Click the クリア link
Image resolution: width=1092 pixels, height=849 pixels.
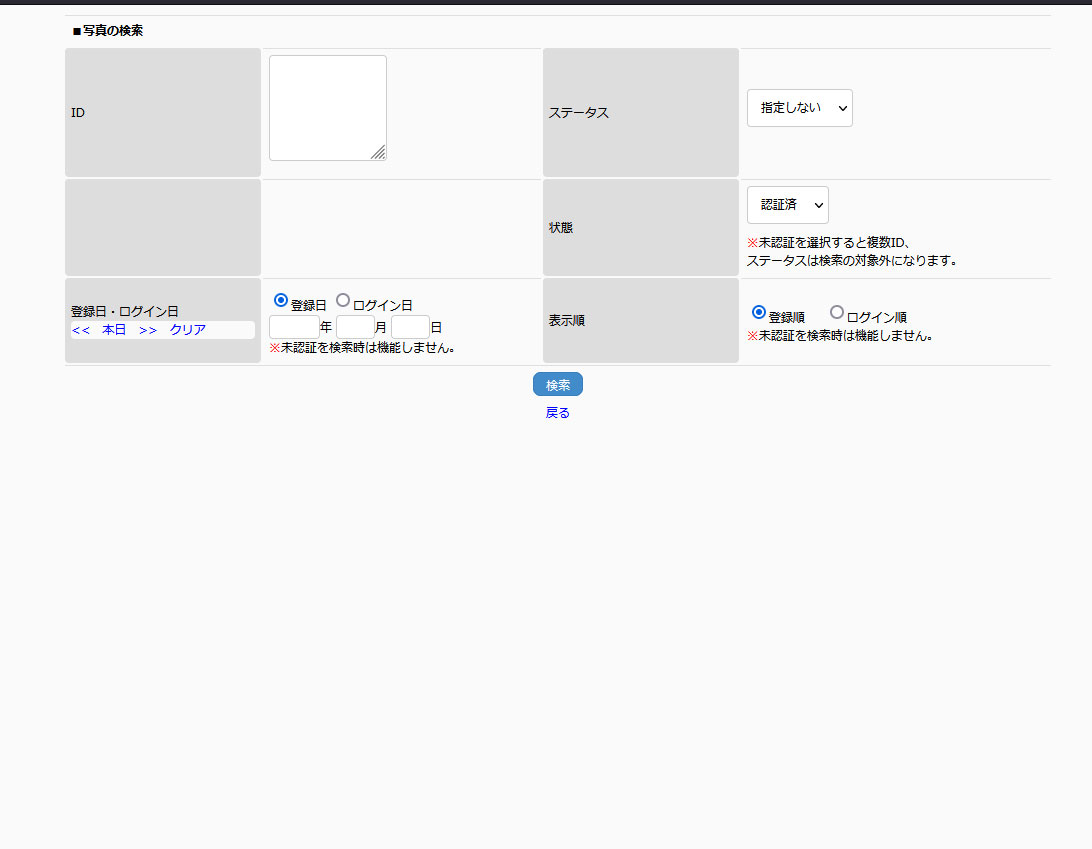[188, 330]
